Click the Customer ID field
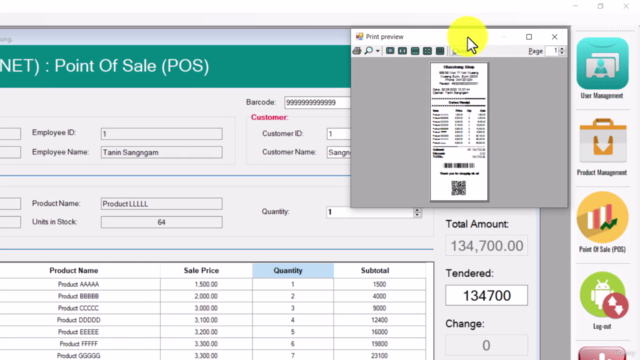This screenshot has width=640, height=360. point(338,133)
